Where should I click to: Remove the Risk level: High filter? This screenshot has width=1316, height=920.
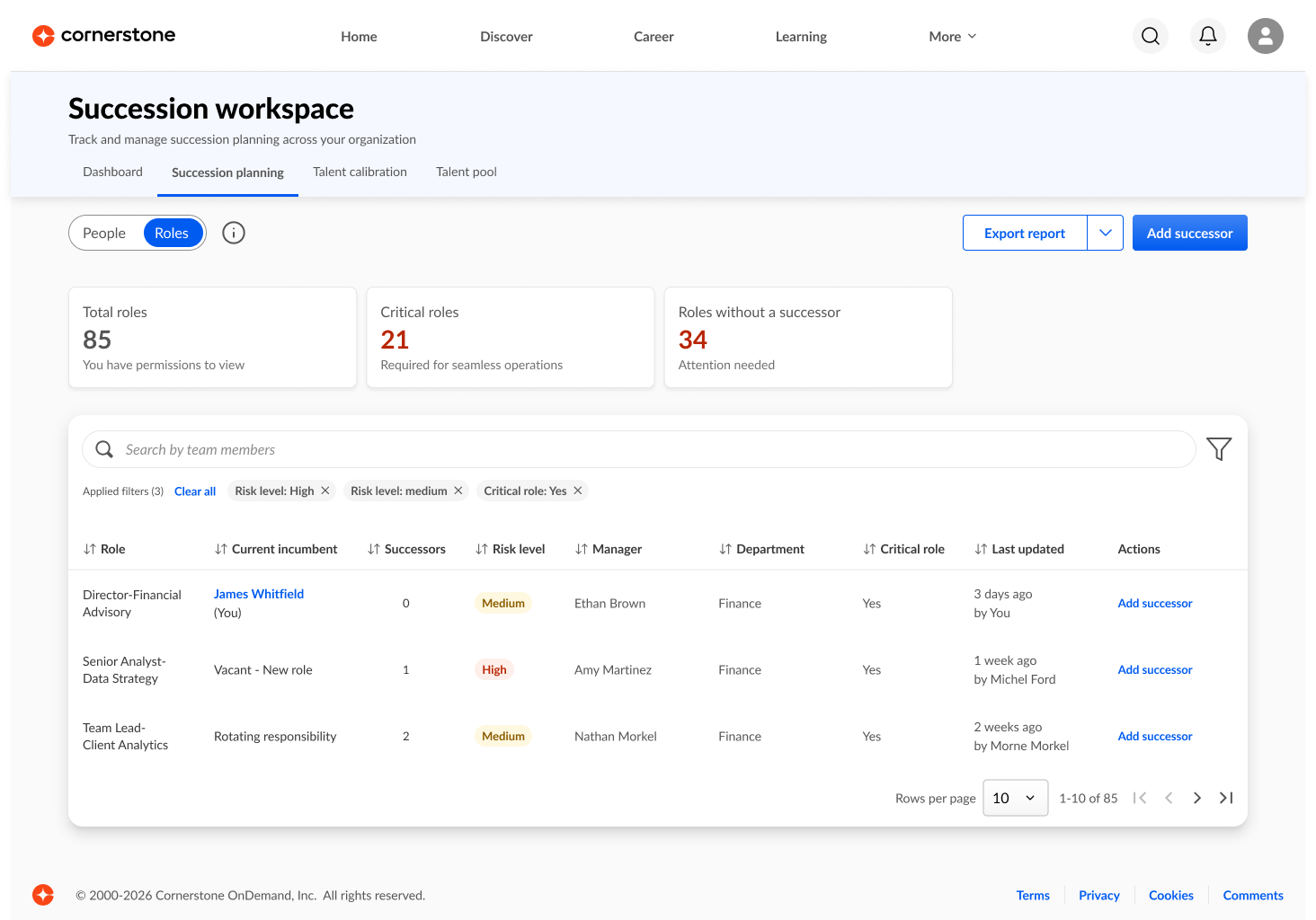(325, 491)
